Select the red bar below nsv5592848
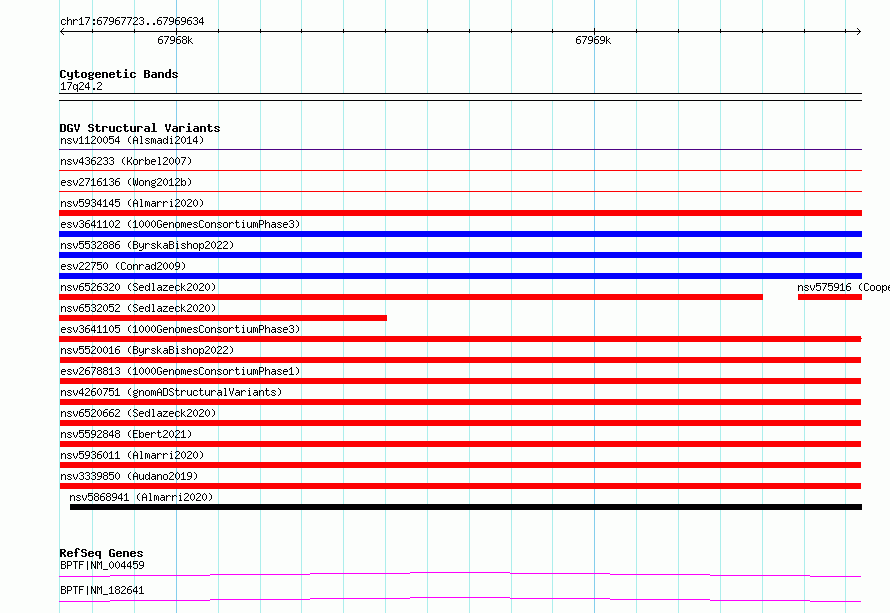The height and width of the screenshot is (613, 890). (x=460, y=444)
